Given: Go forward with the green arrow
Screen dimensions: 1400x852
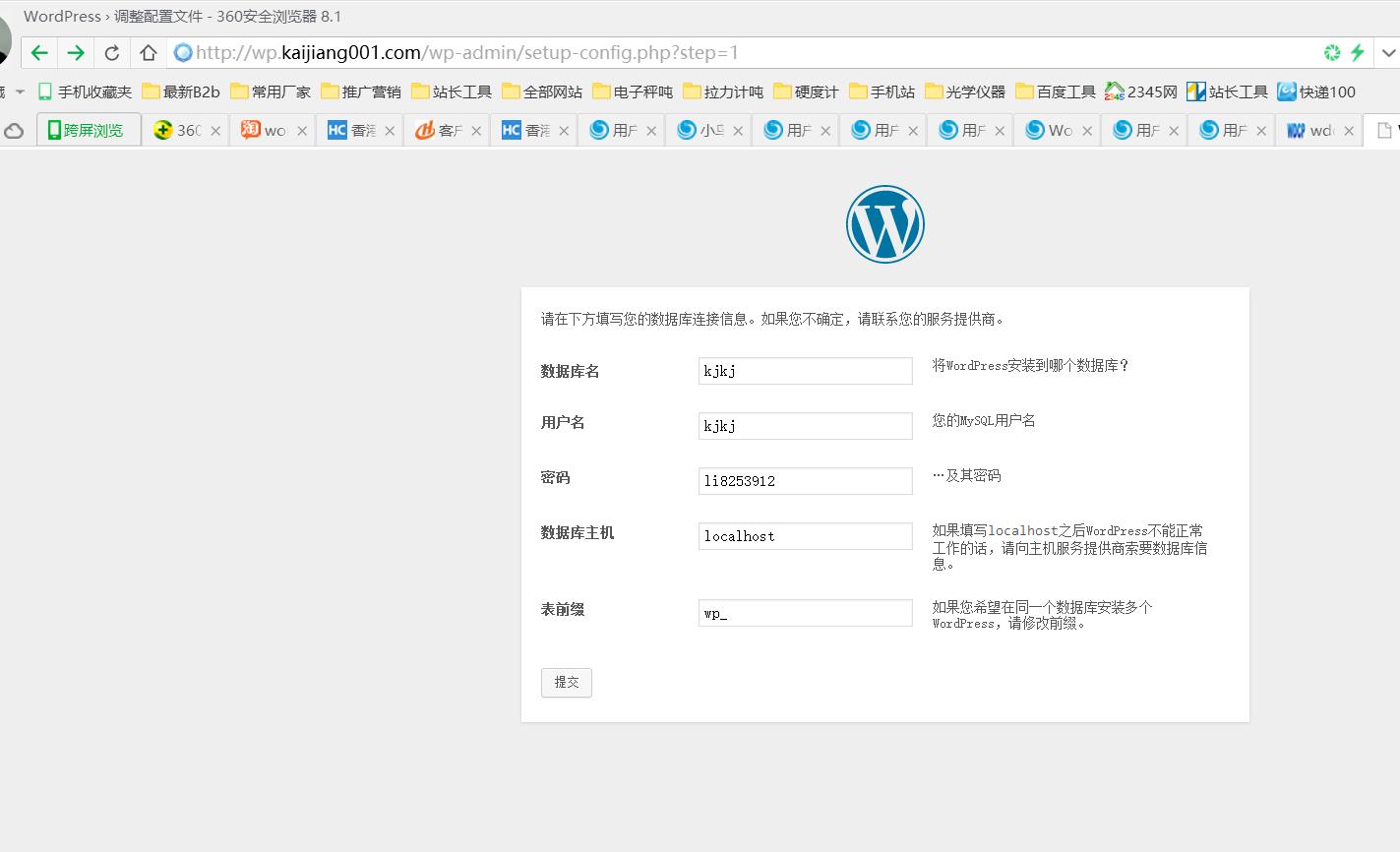Looking at the screenshot, I should (76, 53).
